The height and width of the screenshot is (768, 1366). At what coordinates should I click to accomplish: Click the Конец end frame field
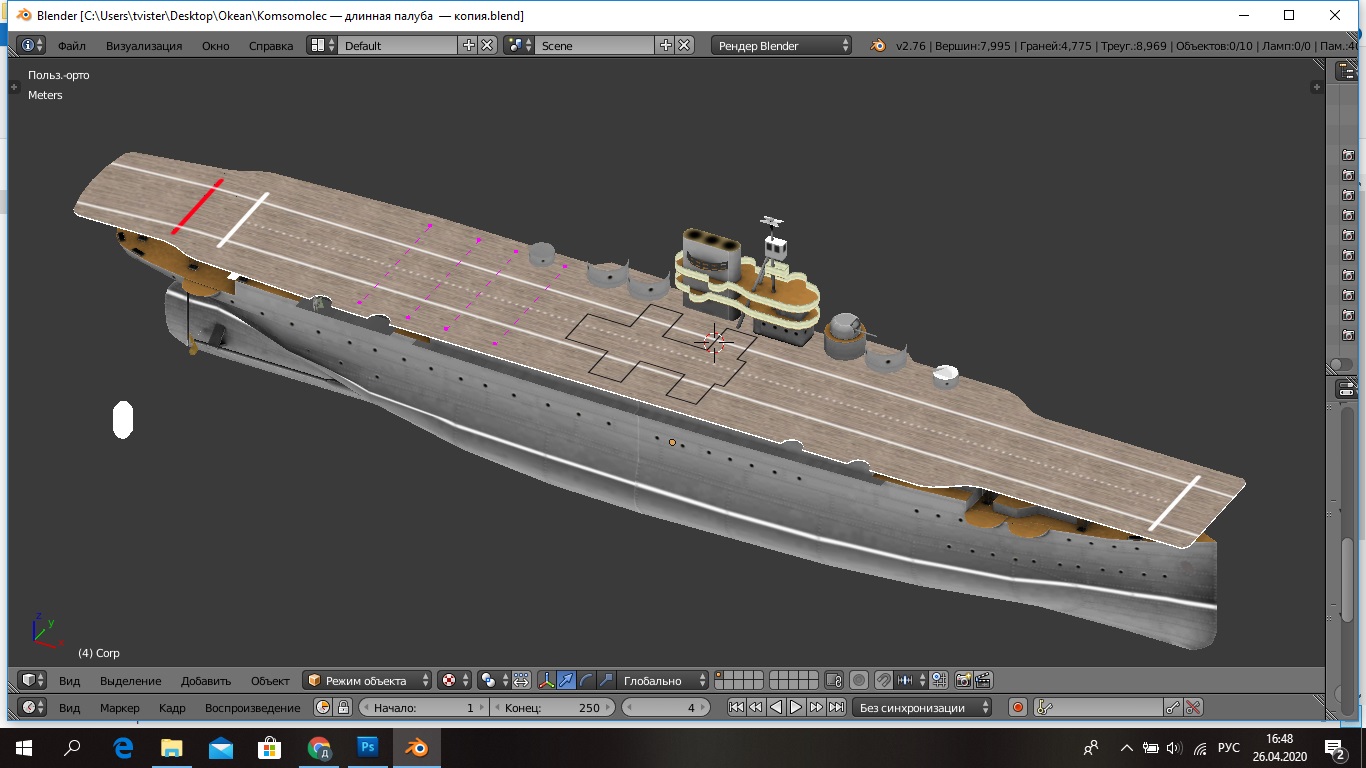click(x=553, y=707)
